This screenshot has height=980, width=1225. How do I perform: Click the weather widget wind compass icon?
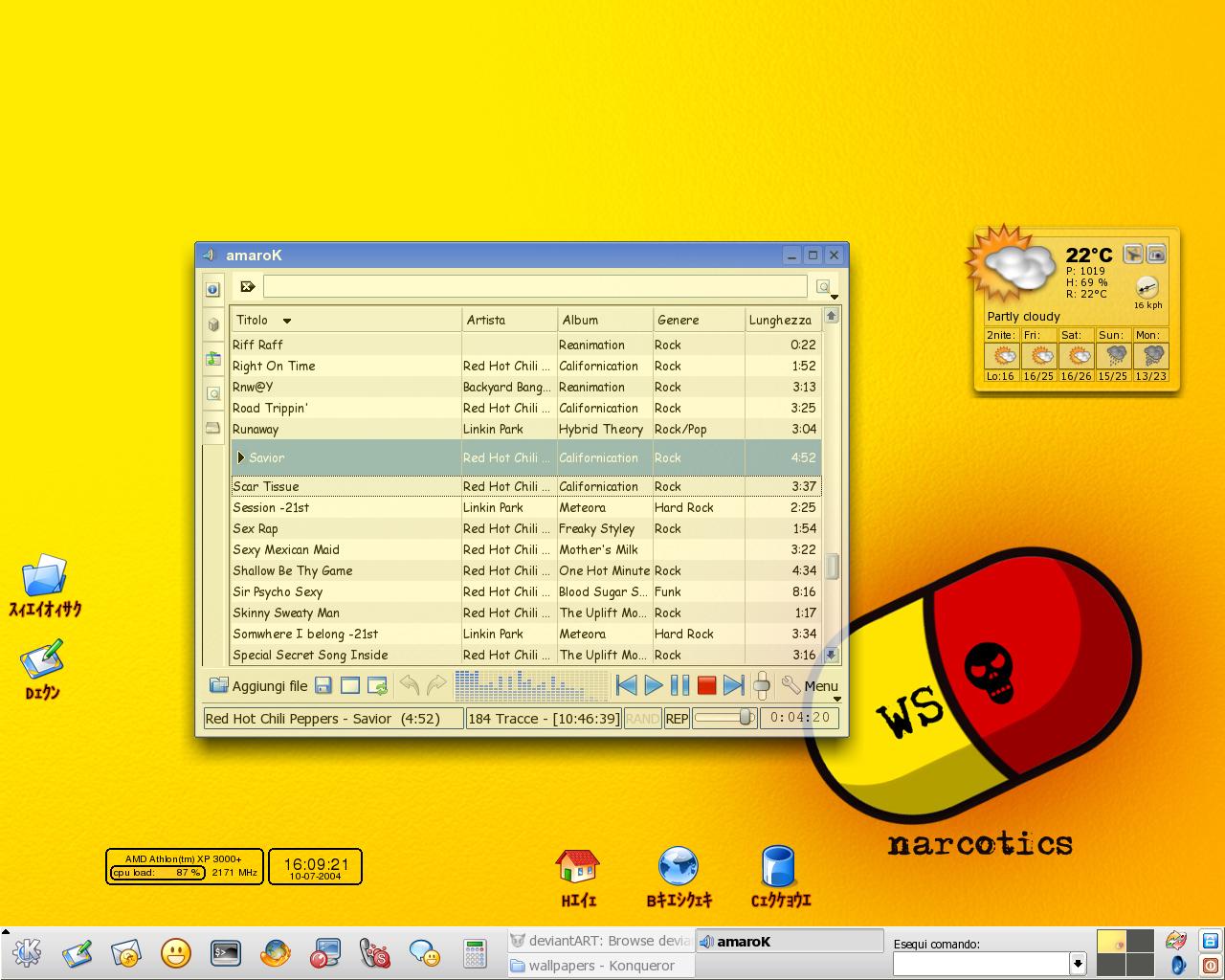tap(1147, 287)
